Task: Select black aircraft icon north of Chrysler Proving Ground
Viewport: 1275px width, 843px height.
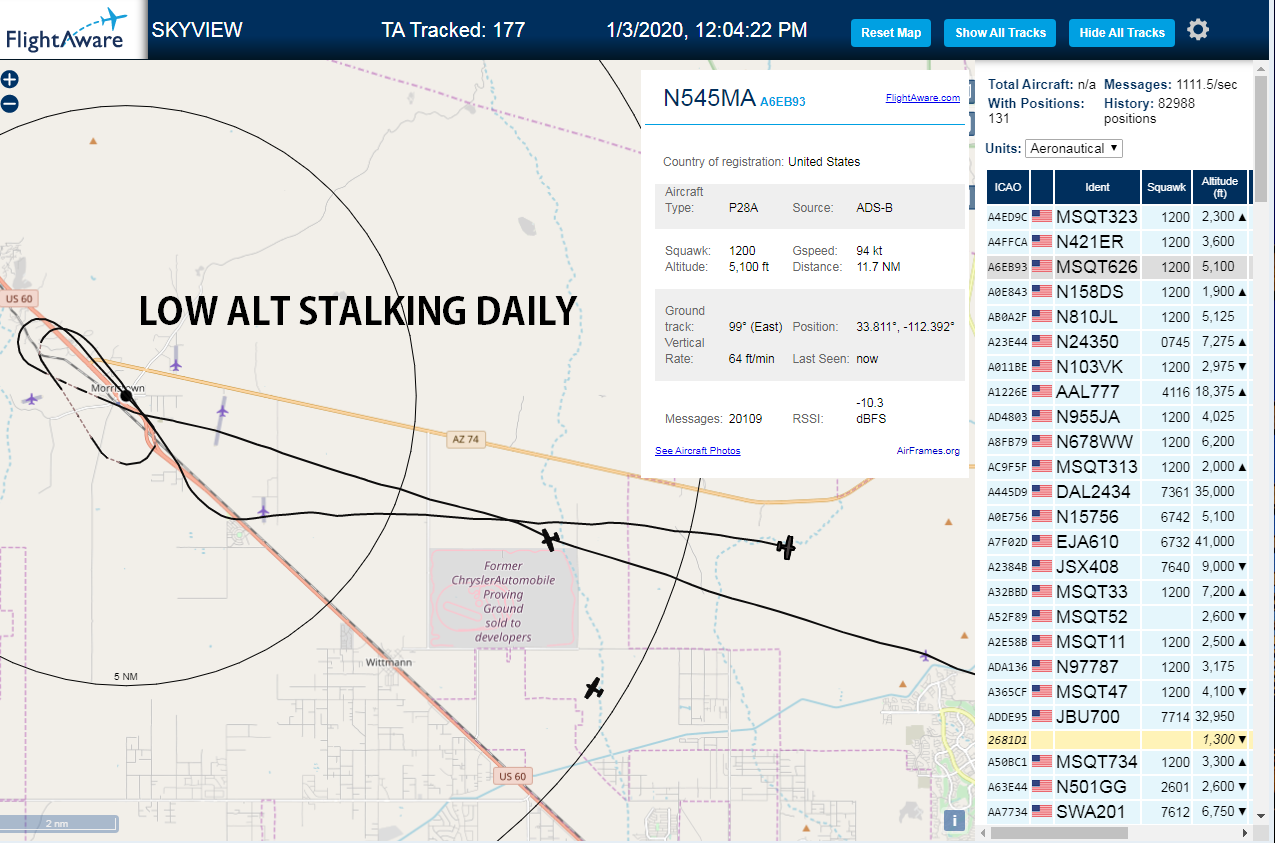Action: [550, 539]
